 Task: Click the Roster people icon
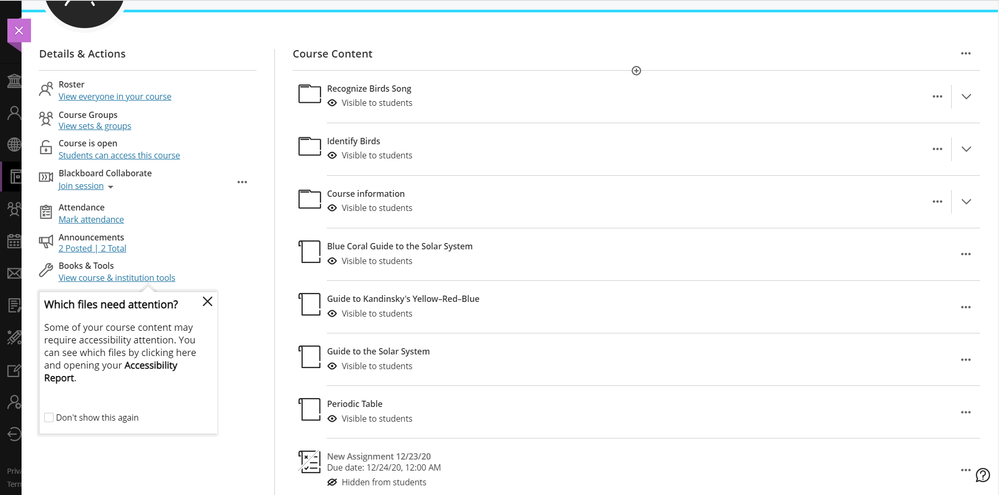point(46,89)
